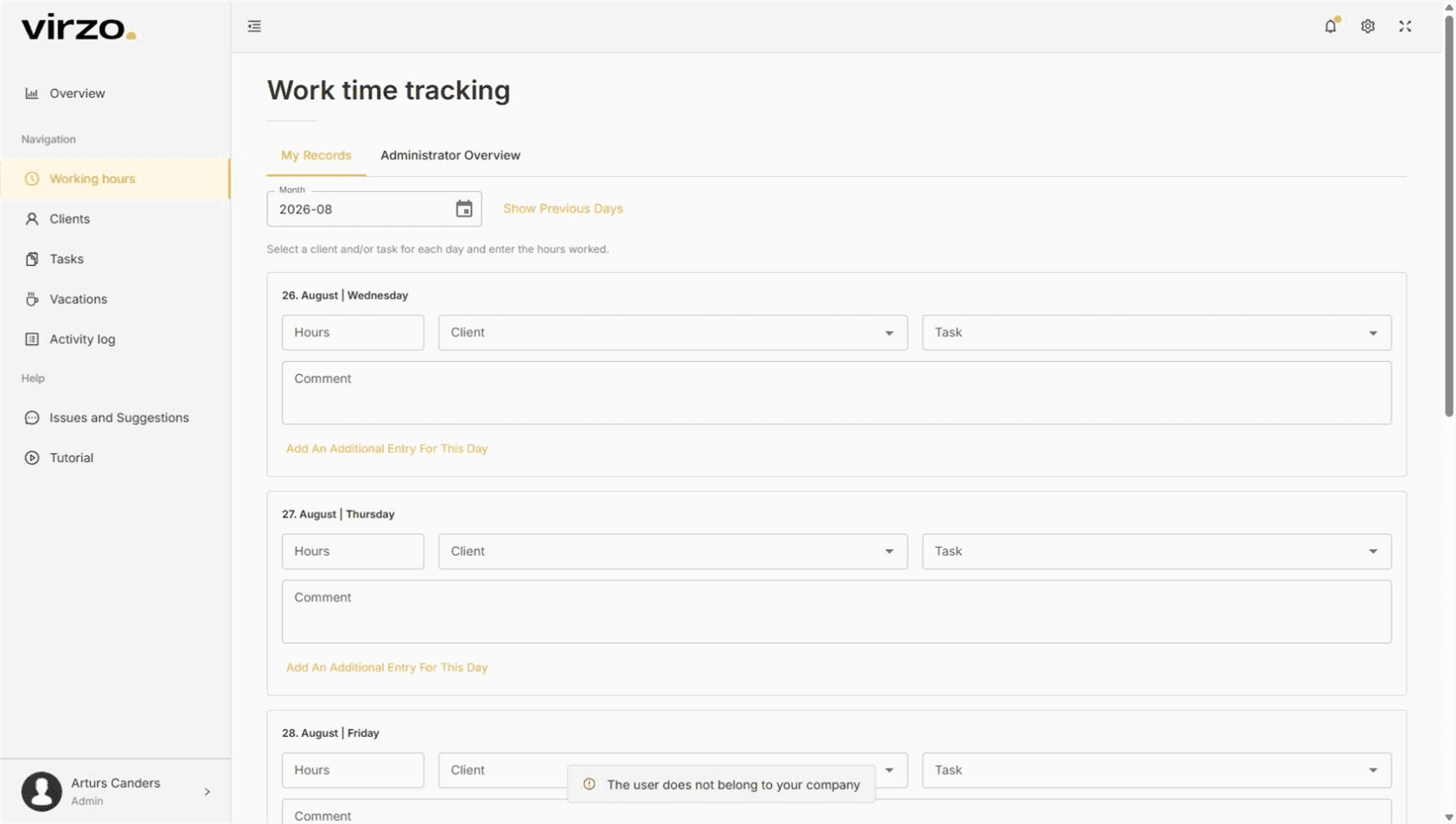Viewport: 1456px width, 824px height.
Task: Switch to the Administrator Overview tab
Action: click(x=450, y=155)
